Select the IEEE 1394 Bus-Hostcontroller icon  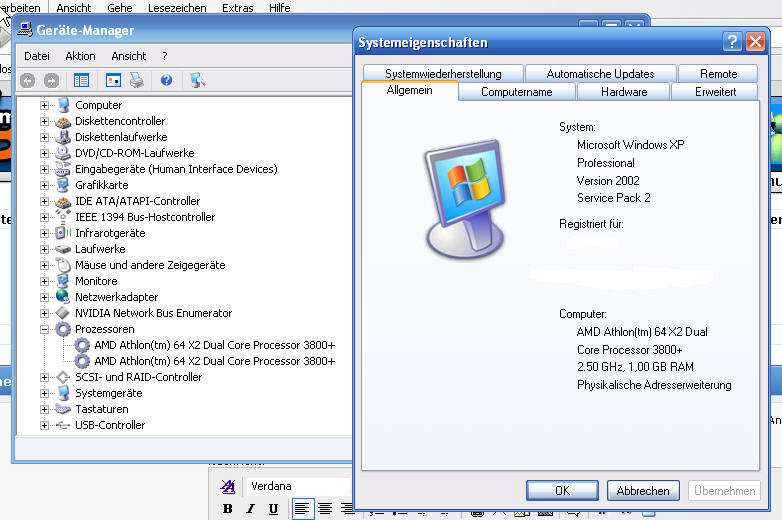(x=63, y=217)
